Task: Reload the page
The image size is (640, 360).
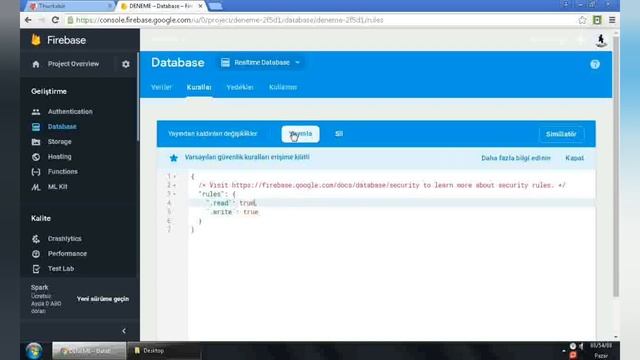Action: (55, 20)
